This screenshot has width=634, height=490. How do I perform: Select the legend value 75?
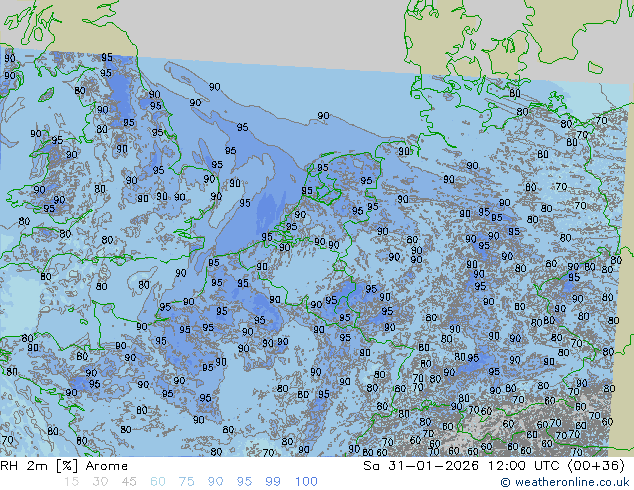coord(186,482)
